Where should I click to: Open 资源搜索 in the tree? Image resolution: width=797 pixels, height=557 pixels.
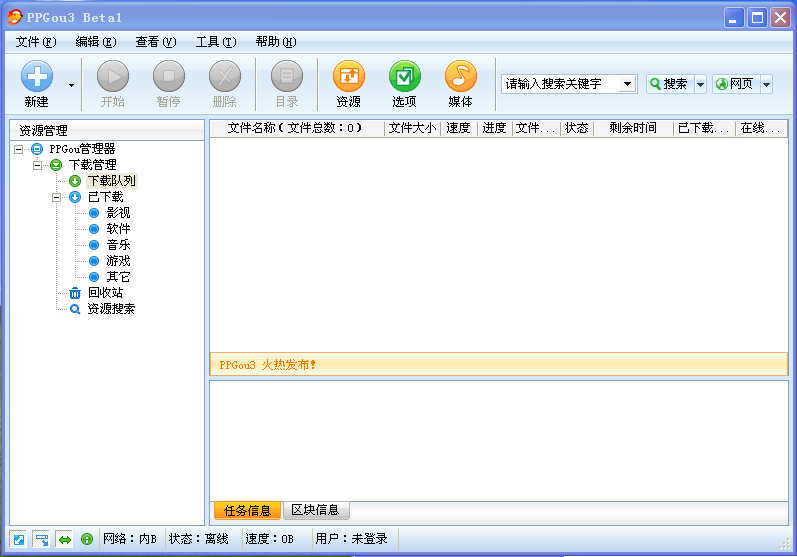[111, 308]
